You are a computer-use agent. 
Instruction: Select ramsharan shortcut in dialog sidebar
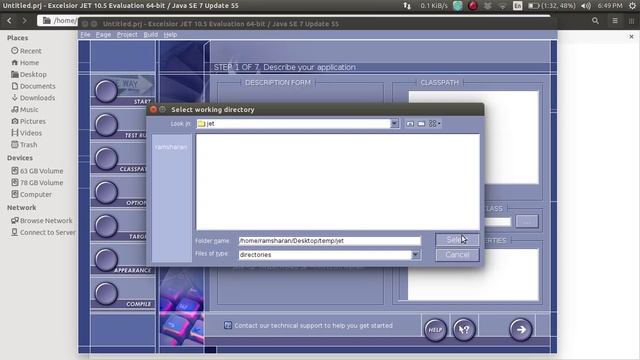171,147
